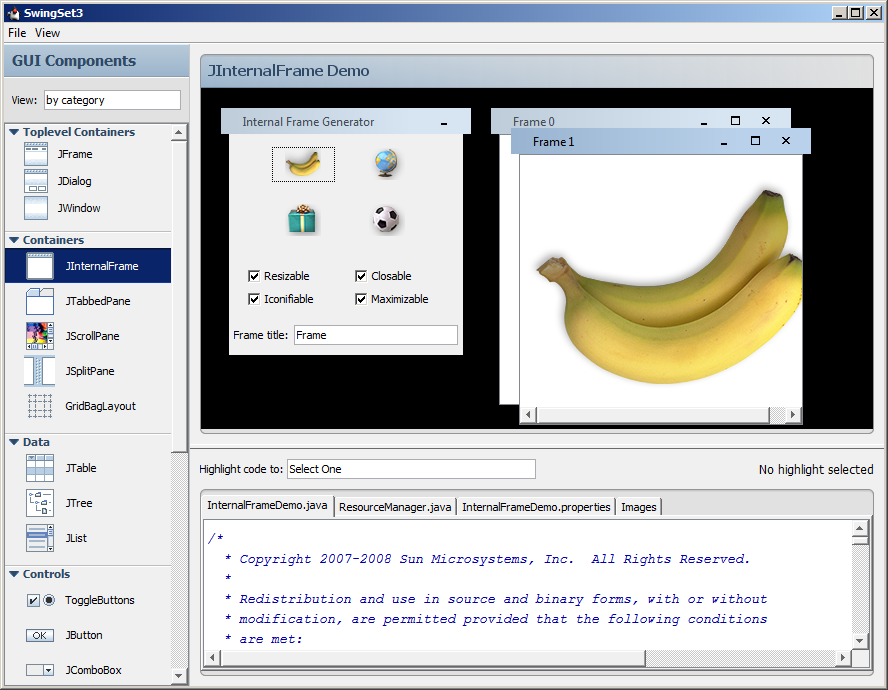Toggle the Closable checkbox
Image resolution: width=888 pixels, height=690 pixels.
(x=361, y=276)
